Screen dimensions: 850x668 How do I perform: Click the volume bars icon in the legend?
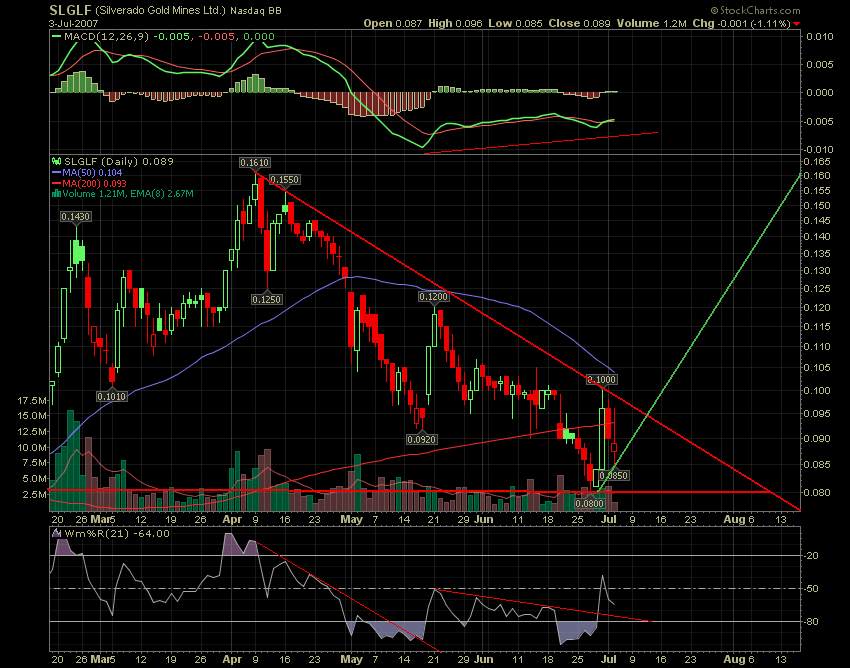pos(56,194)
